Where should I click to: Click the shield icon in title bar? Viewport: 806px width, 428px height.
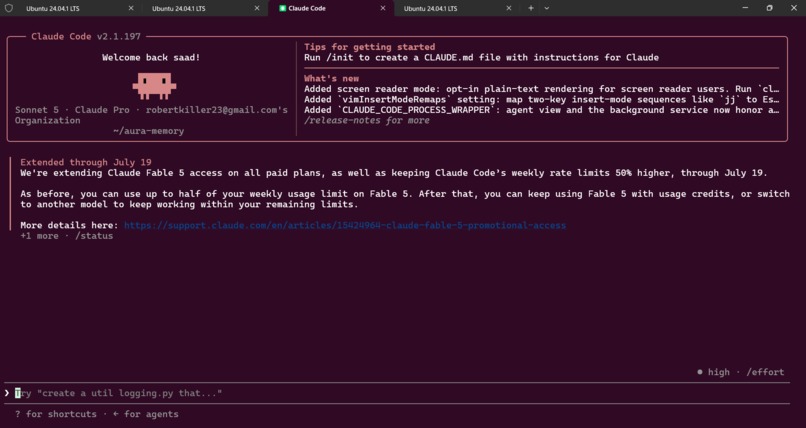click(x=9, y=8)
